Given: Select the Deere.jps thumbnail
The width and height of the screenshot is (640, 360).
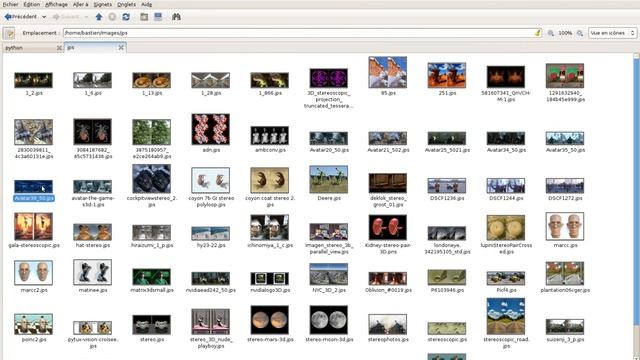Looking at the screenshot, I should [329, 179].
